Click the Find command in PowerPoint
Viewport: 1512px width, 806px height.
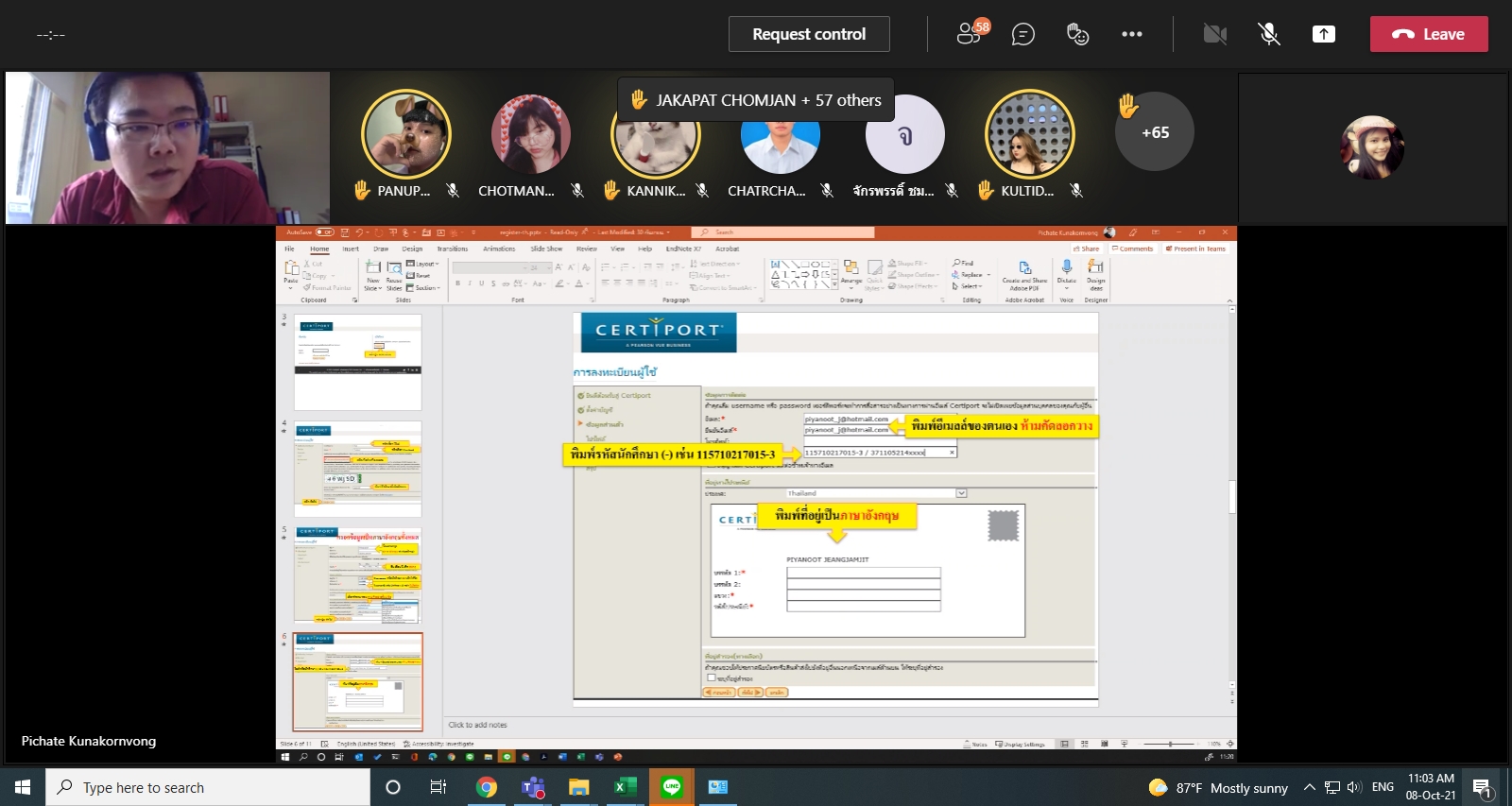(963, 264)
